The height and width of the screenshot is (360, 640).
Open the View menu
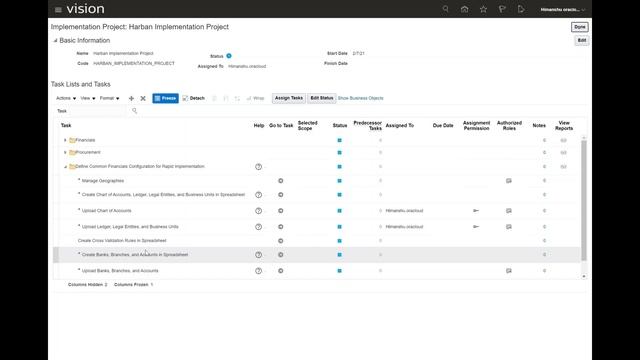[88, 98]
